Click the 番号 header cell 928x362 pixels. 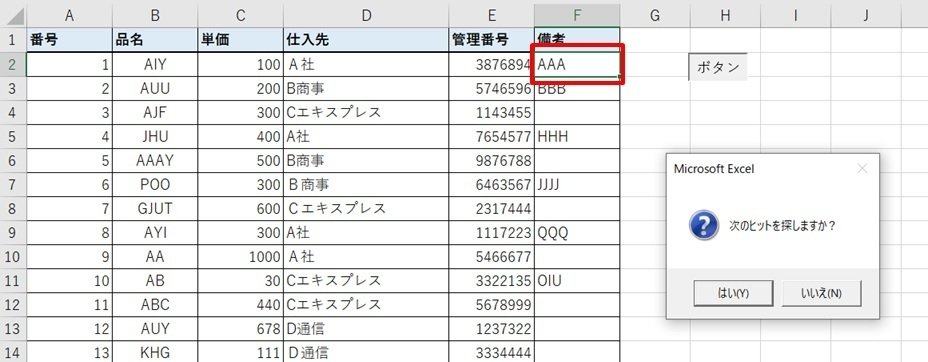point(69,40)
